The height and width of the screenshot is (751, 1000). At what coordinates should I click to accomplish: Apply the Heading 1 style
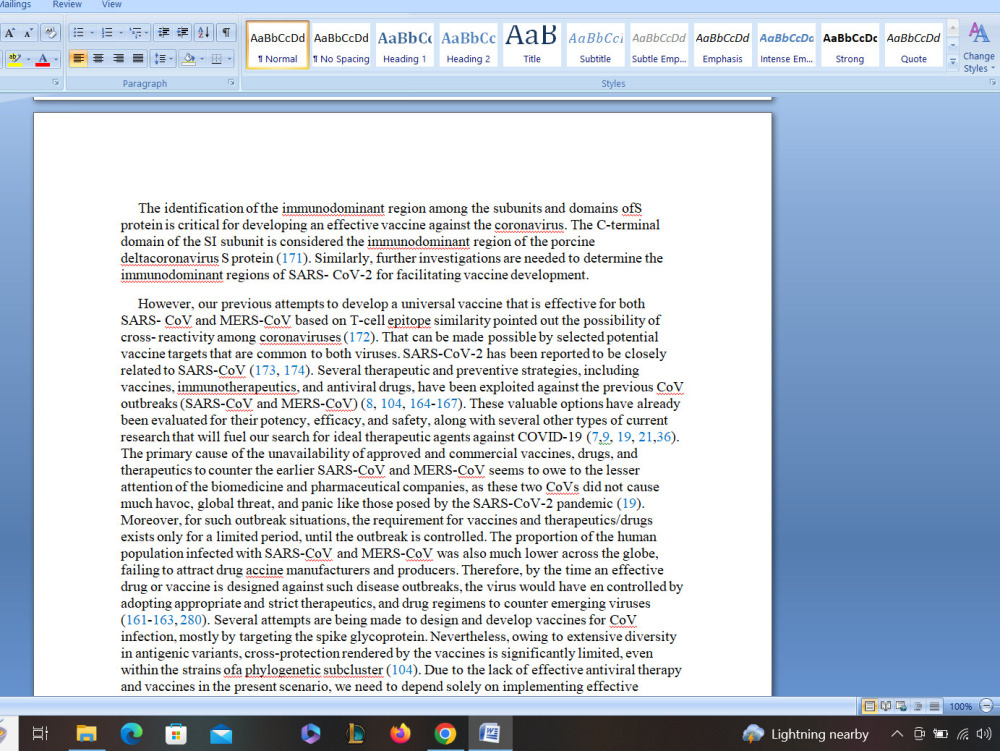tap(404, 44)
